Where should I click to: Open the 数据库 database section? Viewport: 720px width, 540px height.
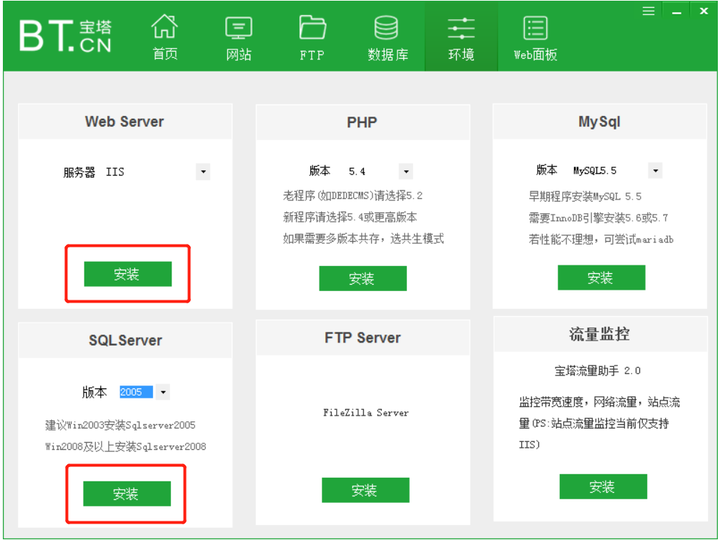[387, 37]
